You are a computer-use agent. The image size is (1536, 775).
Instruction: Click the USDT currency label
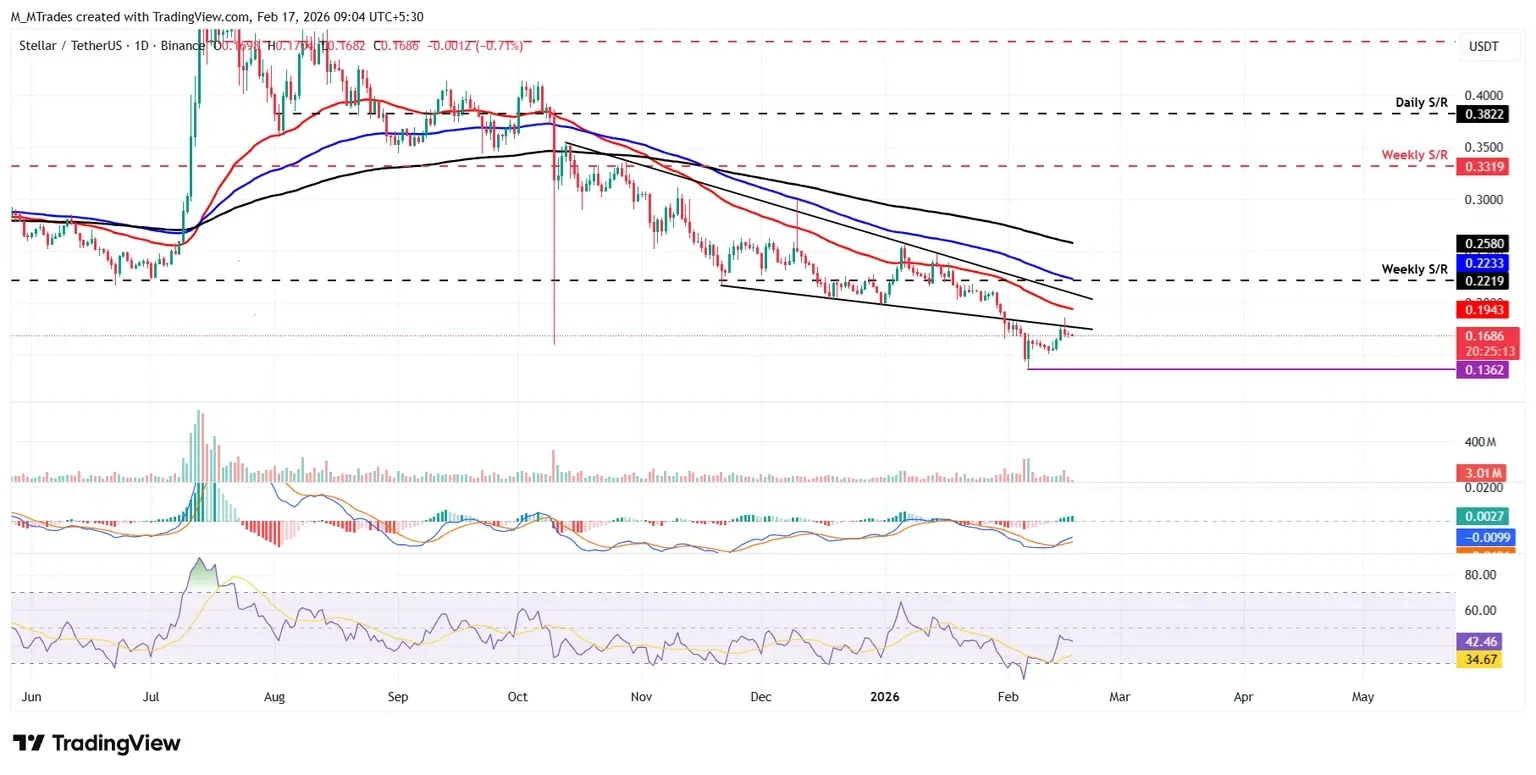[1484, 46]
